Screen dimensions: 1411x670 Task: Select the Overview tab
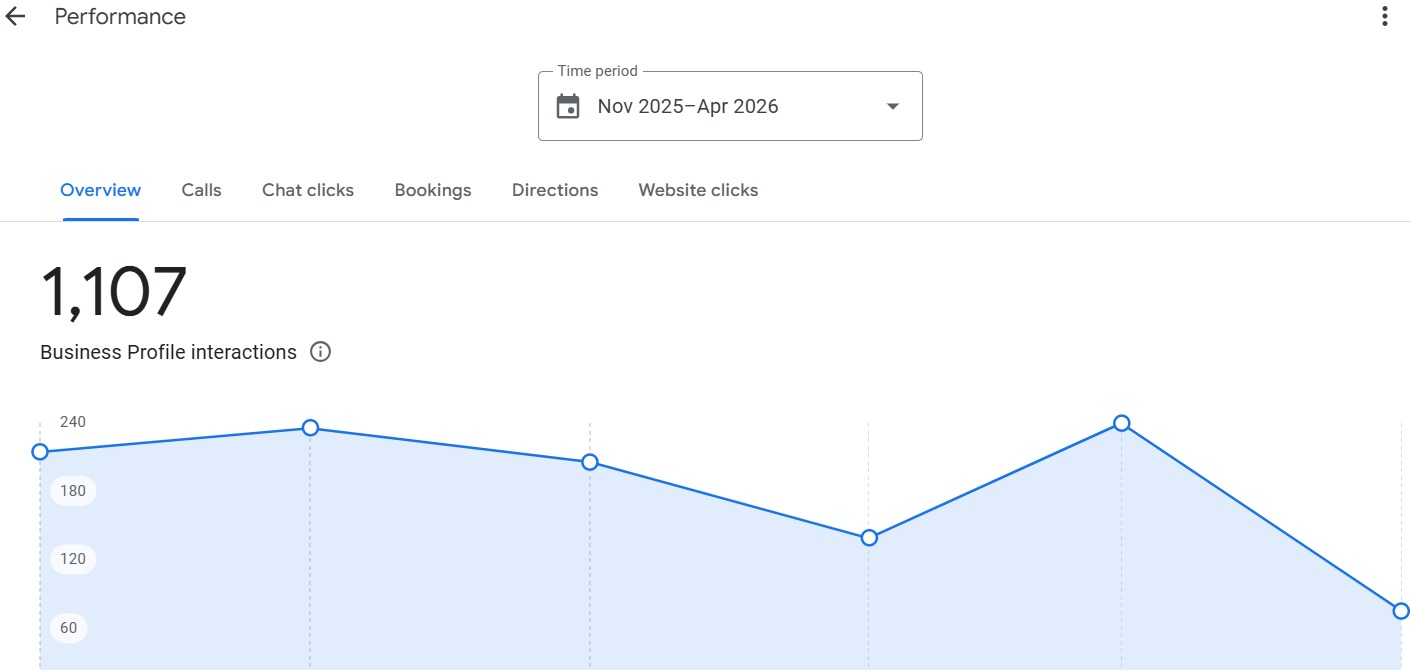pos(100,189)
